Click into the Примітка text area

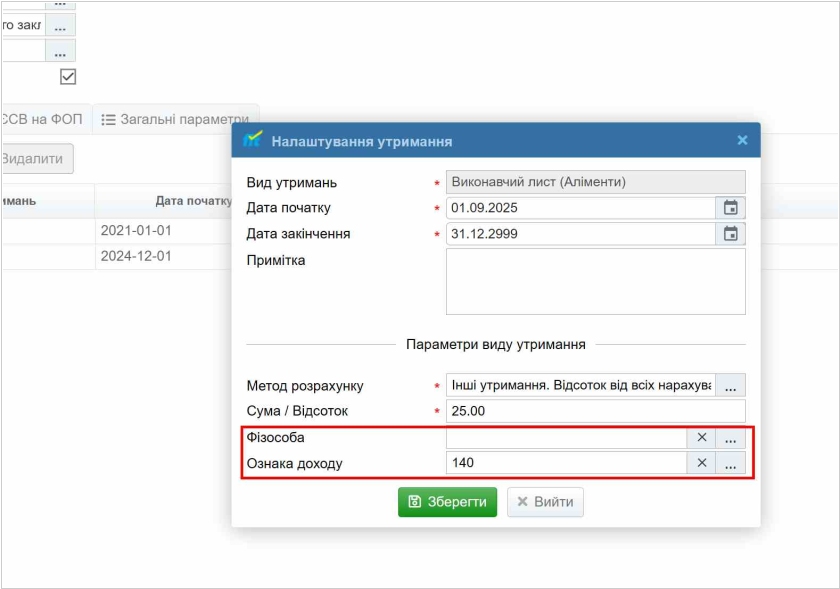point(595,281)
